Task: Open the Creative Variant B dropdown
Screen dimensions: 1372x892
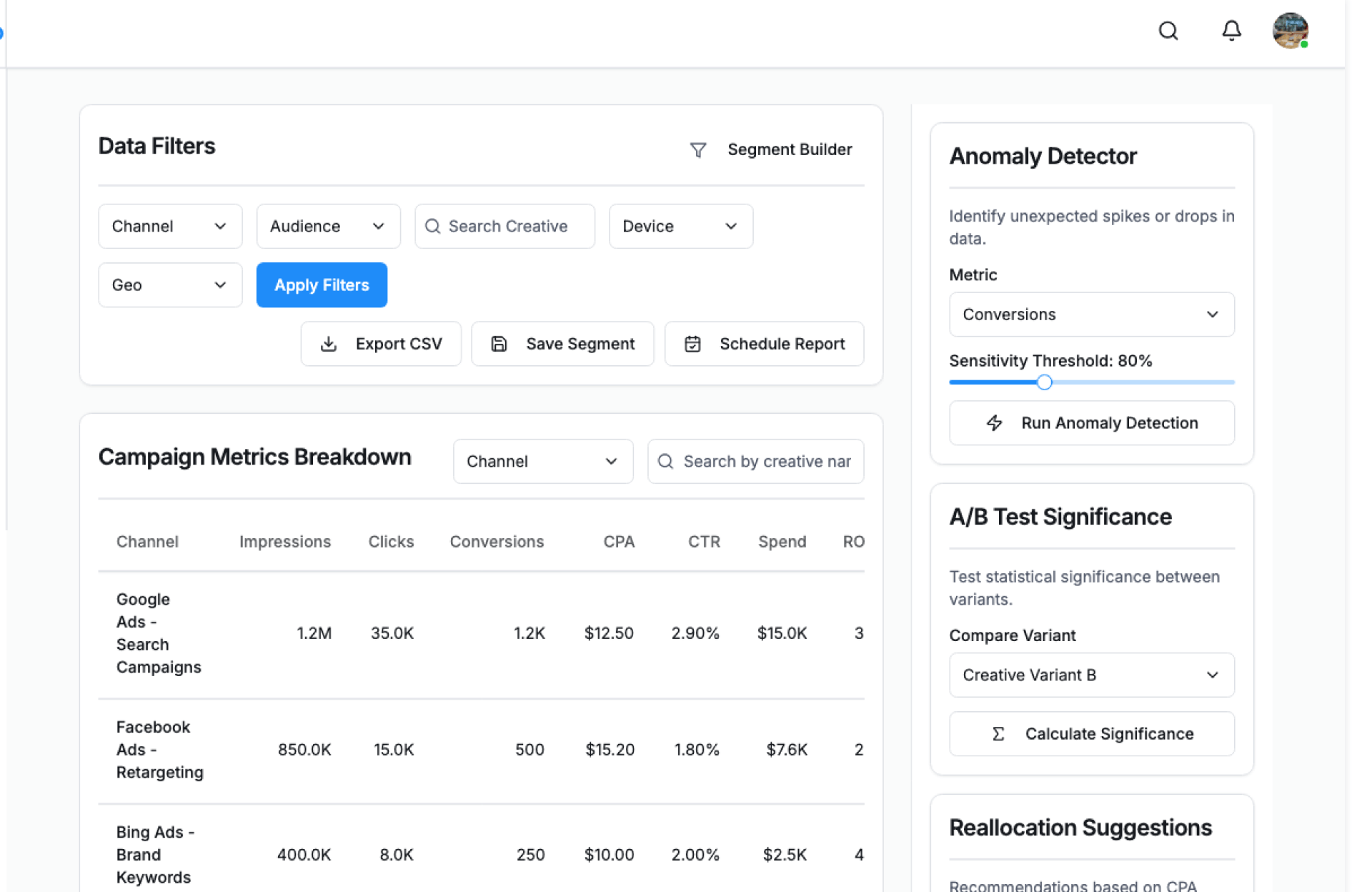Action: tap(1091, 675)
